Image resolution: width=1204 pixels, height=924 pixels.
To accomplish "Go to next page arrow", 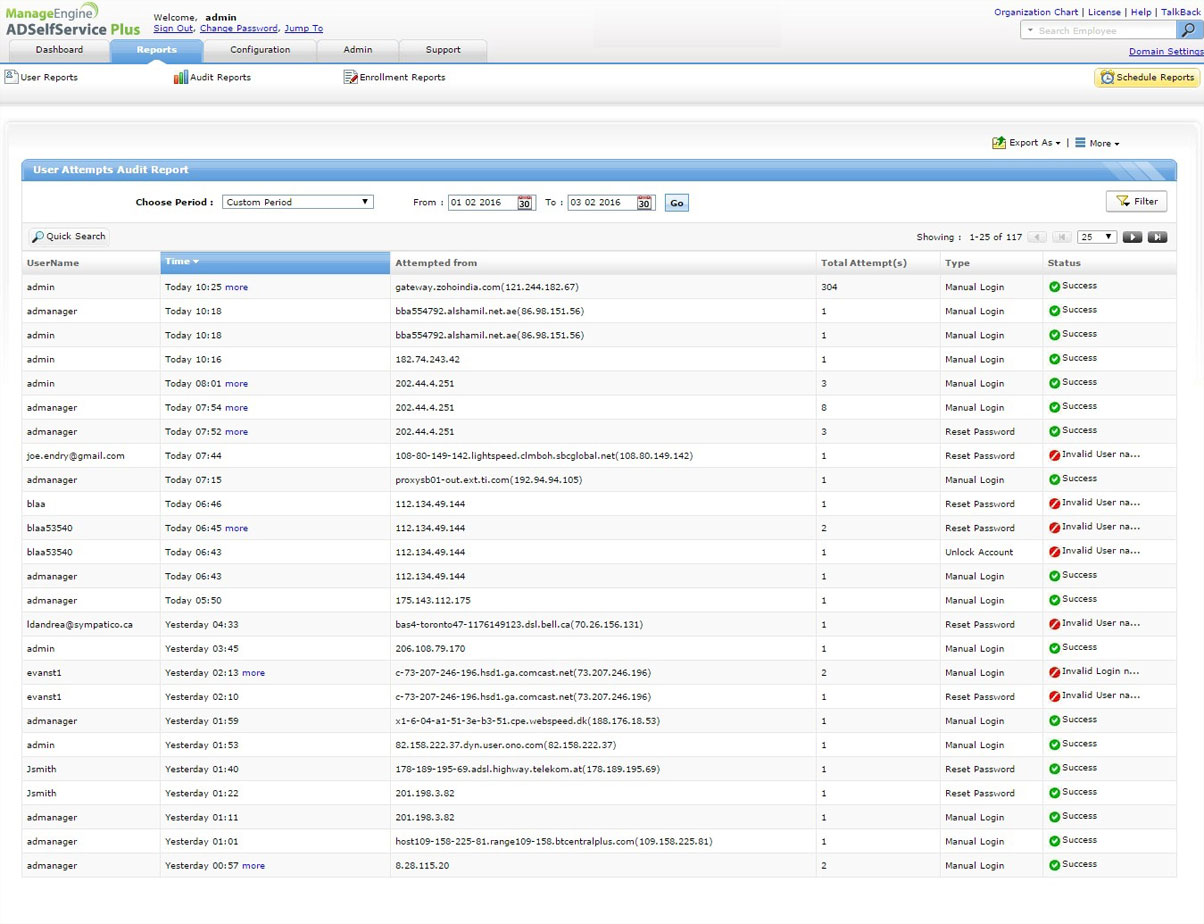I will [x=1132, y=237].
